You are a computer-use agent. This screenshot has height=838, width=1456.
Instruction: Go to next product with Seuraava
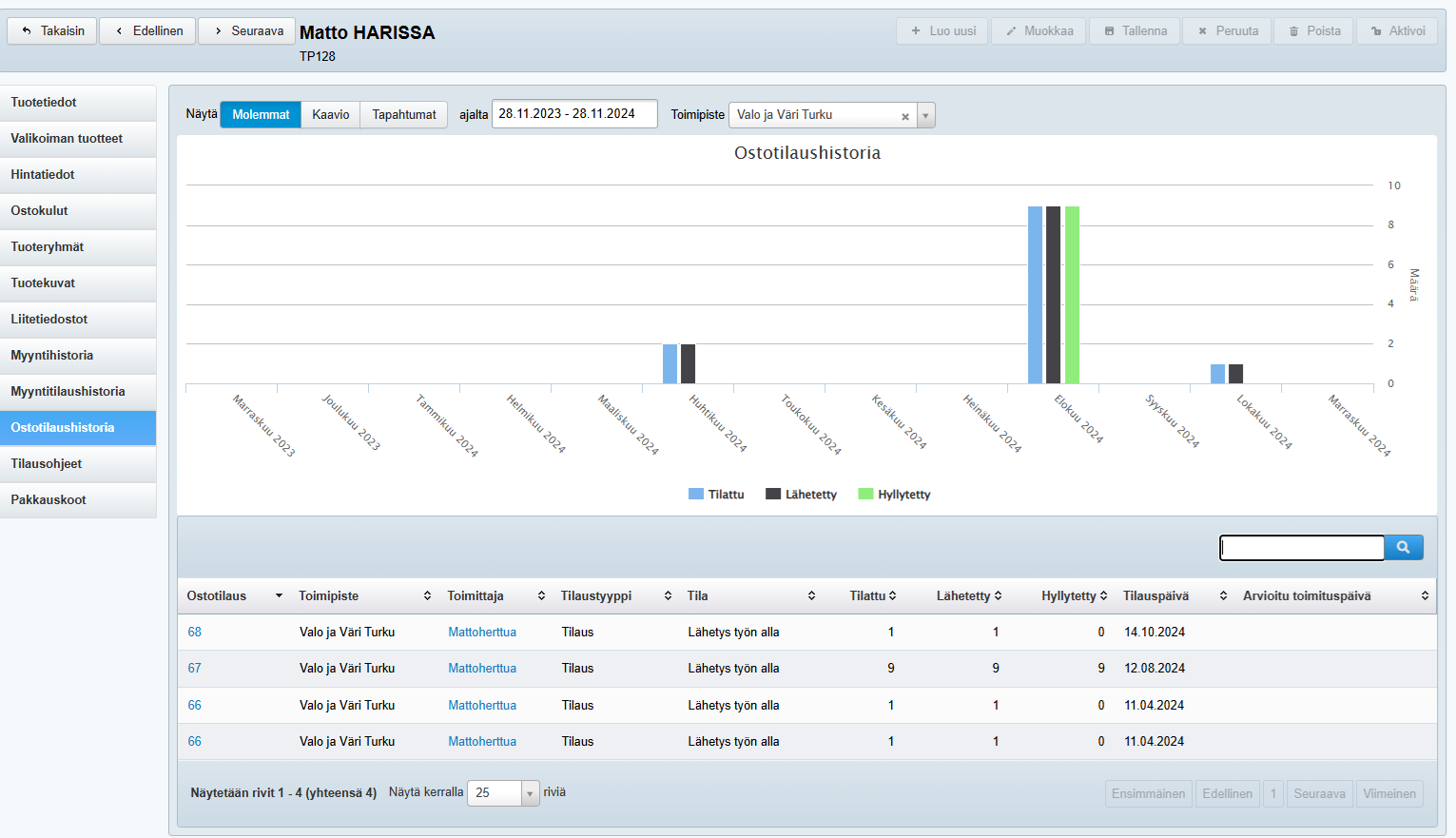247,31
